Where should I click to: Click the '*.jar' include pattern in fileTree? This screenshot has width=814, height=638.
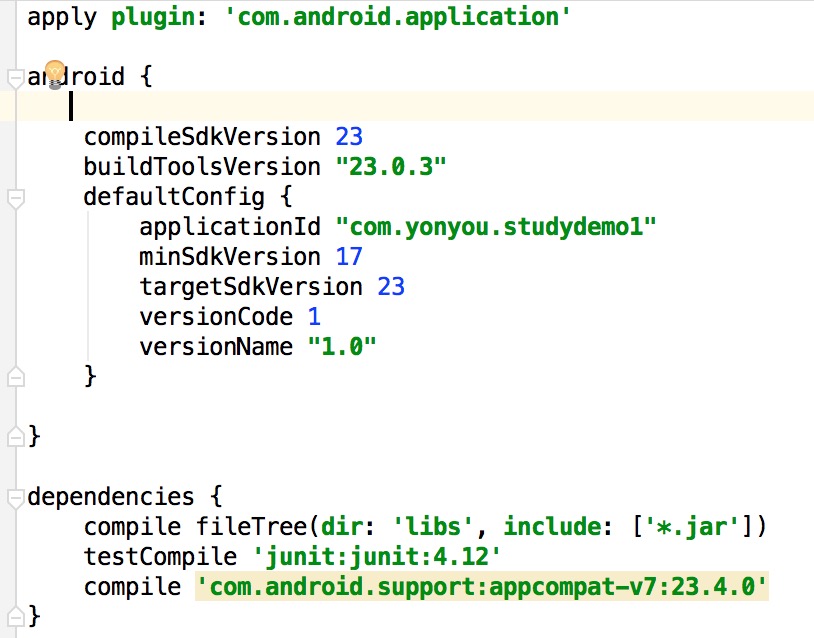690,527
